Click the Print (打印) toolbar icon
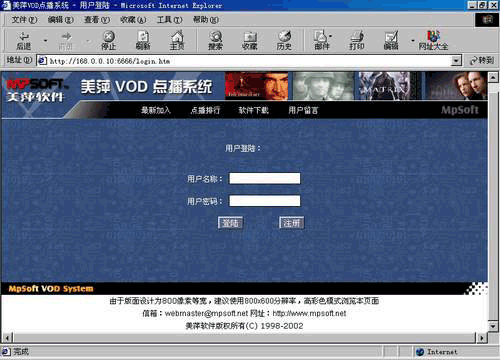Viewport: 500px width, 360px height. tap(357, 40)
